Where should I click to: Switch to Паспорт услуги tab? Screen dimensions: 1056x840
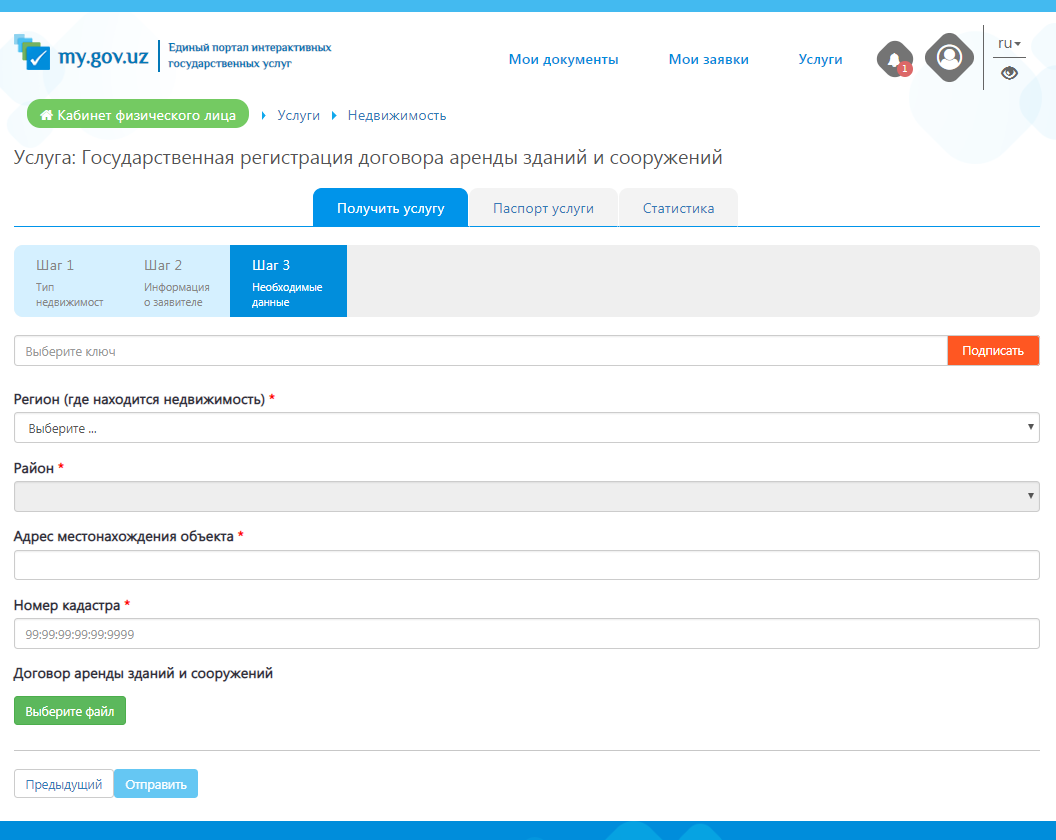(543, 208)
